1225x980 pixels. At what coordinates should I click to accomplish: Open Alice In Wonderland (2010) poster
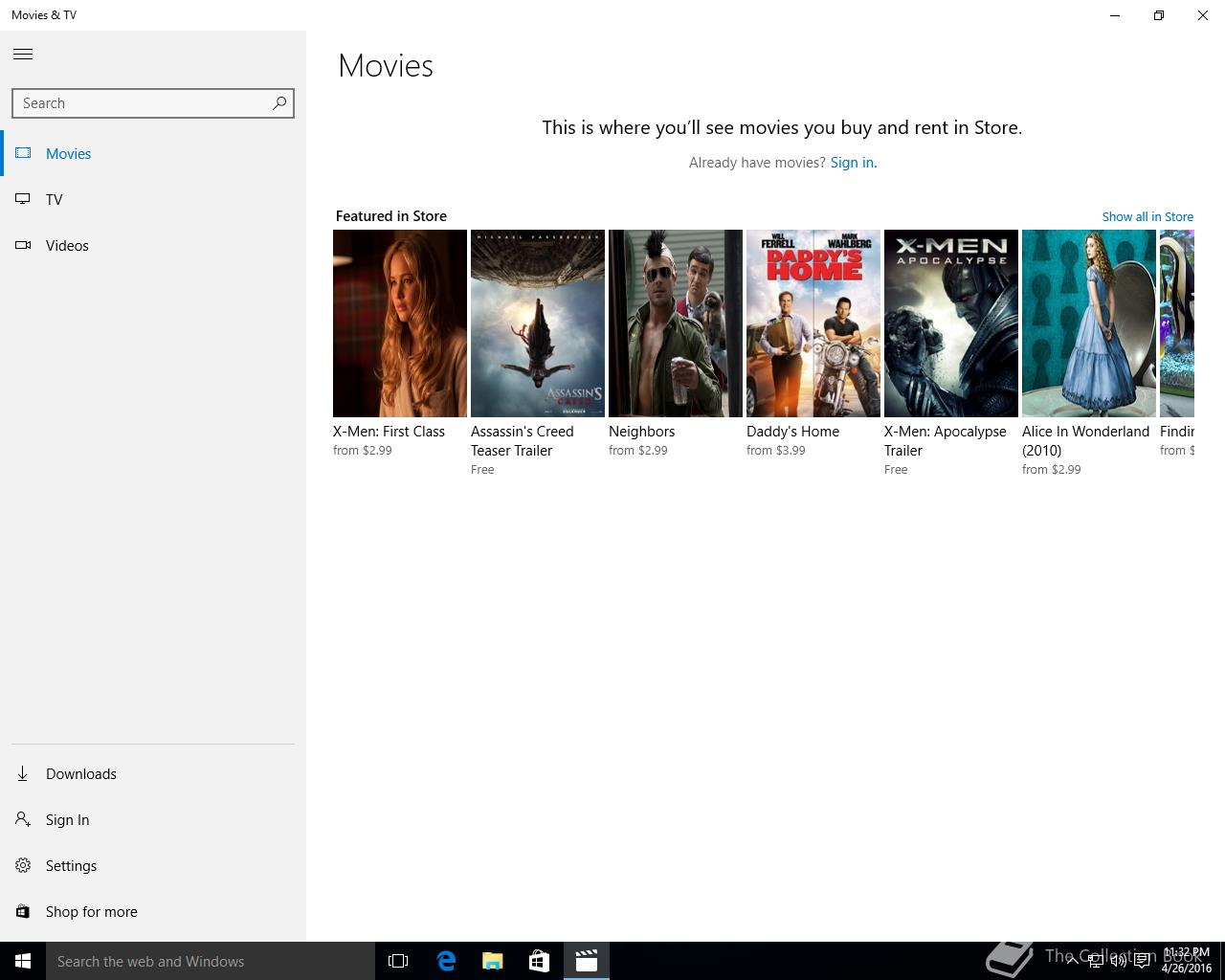tap(1089, 323)
